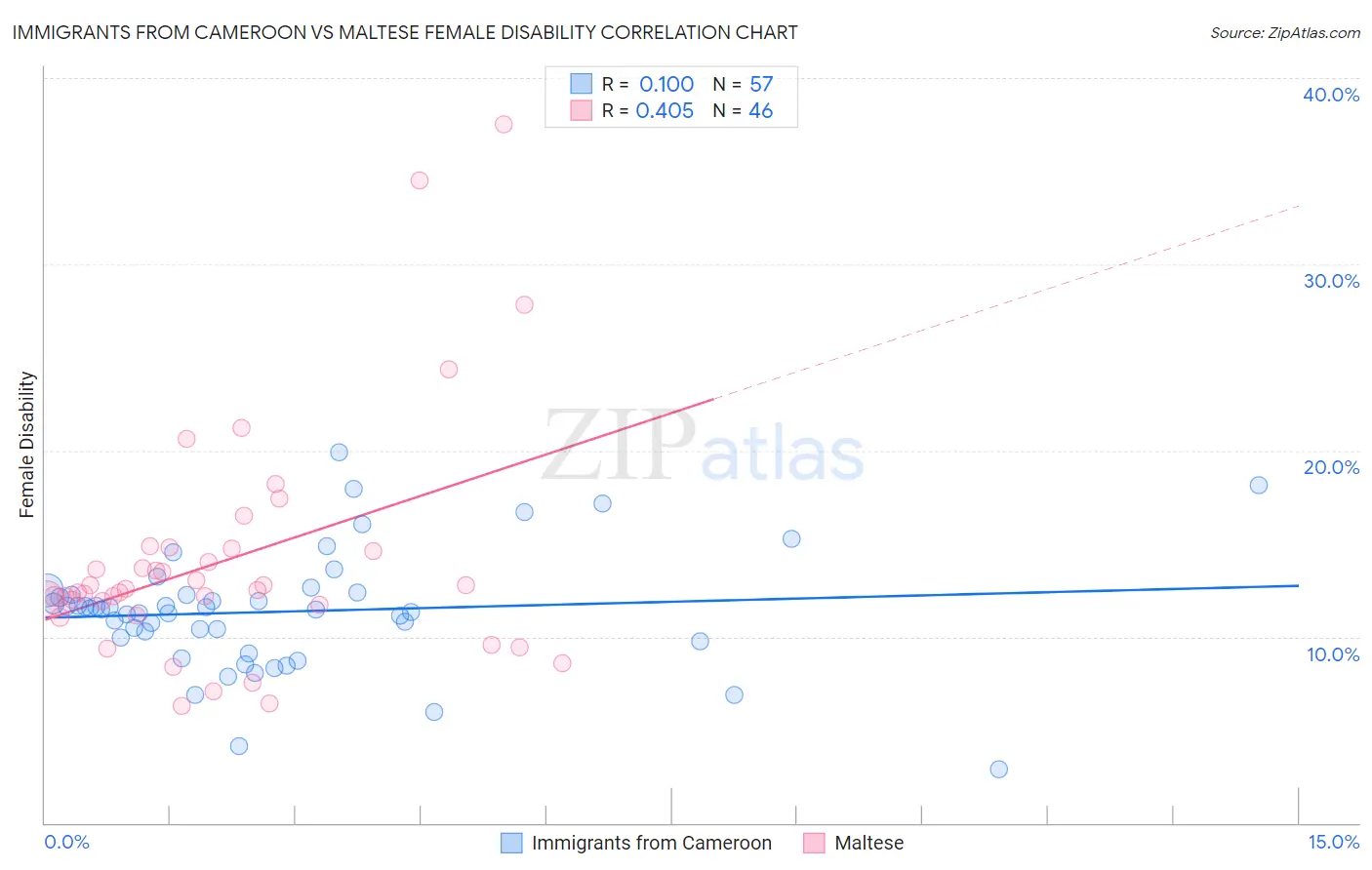1372x870 pixels.
Task: Click the blue Immigrants from Cameroon legend swatch
Action: coord(511,843)
